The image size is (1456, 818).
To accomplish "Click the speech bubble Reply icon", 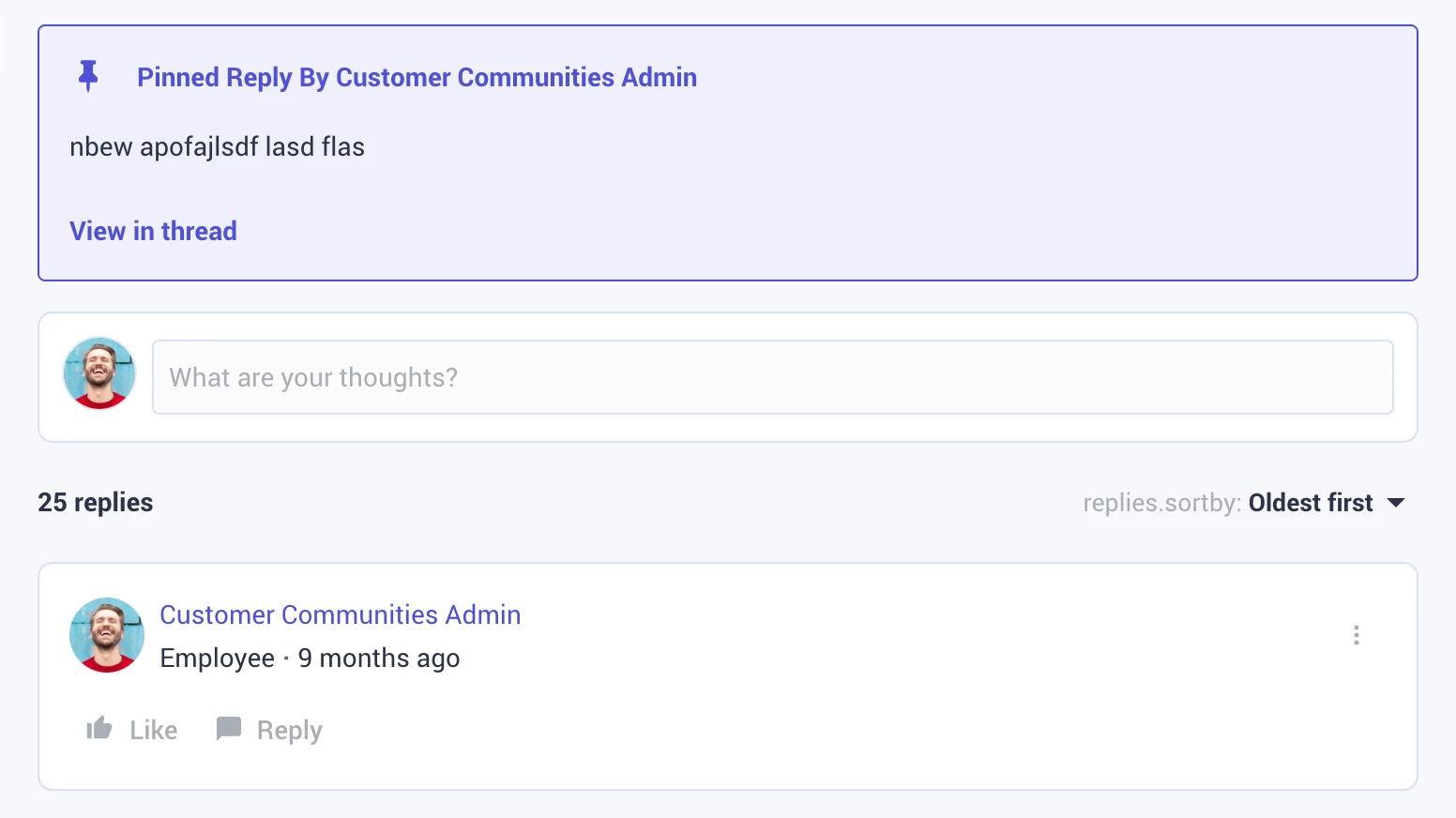I will [x=229, y=729].
